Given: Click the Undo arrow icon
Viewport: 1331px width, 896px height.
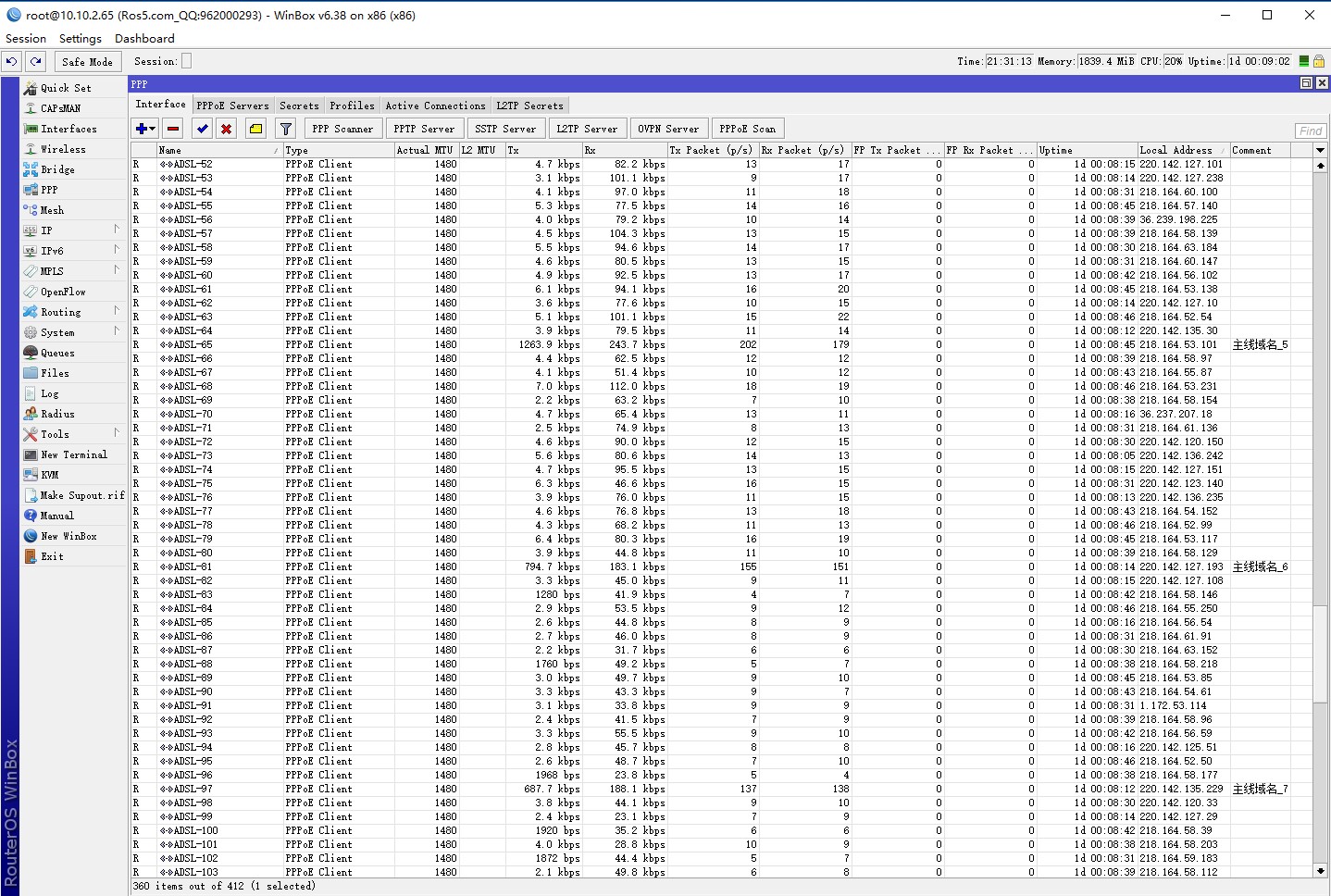Looking at the screenshot, I should coord(11,61).
